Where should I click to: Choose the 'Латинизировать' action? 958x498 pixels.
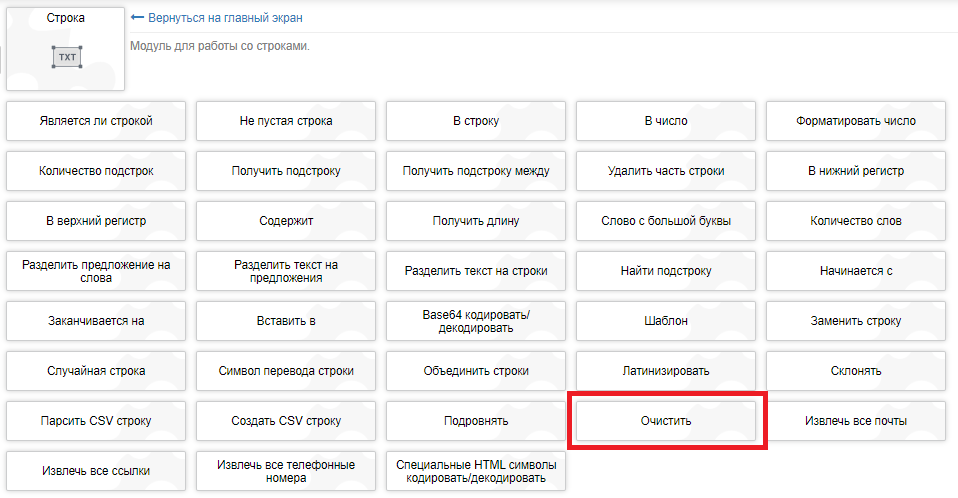click(666, 372)
